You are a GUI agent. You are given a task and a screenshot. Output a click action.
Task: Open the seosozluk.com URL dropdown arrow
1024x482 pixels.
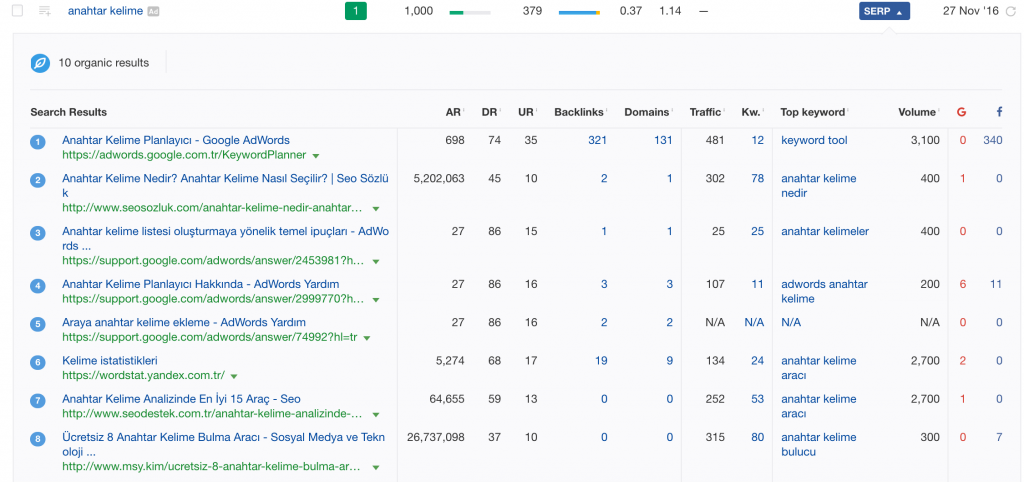376,209
